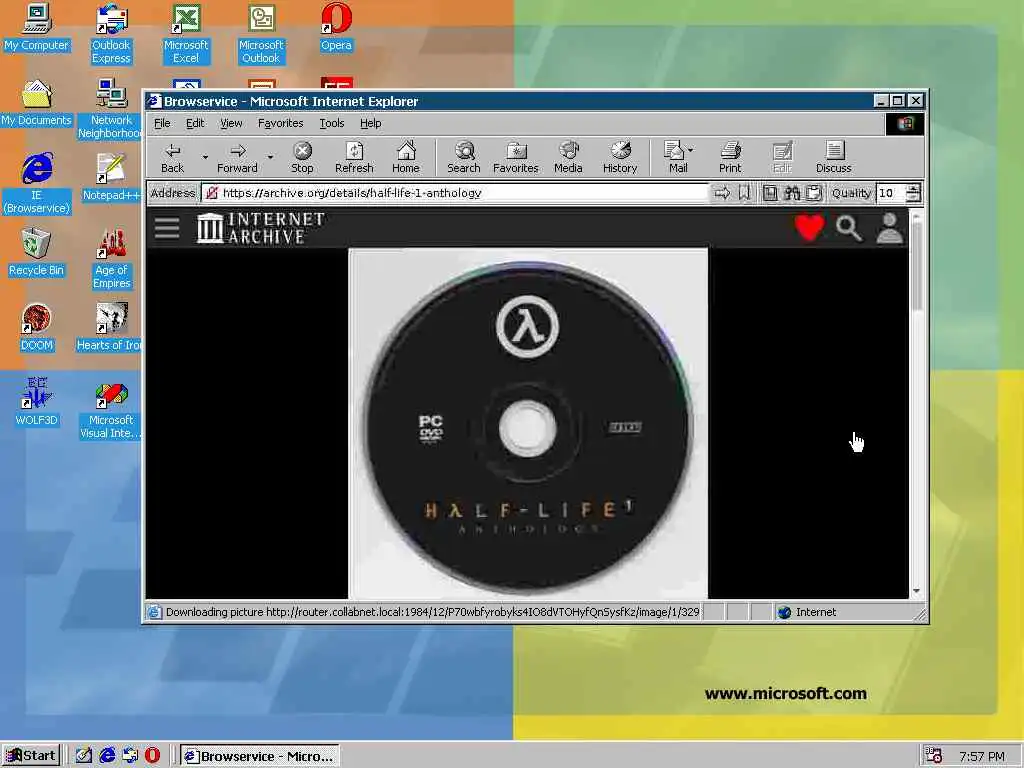
Task: Open the Help menu
Action: coord(370,123)
